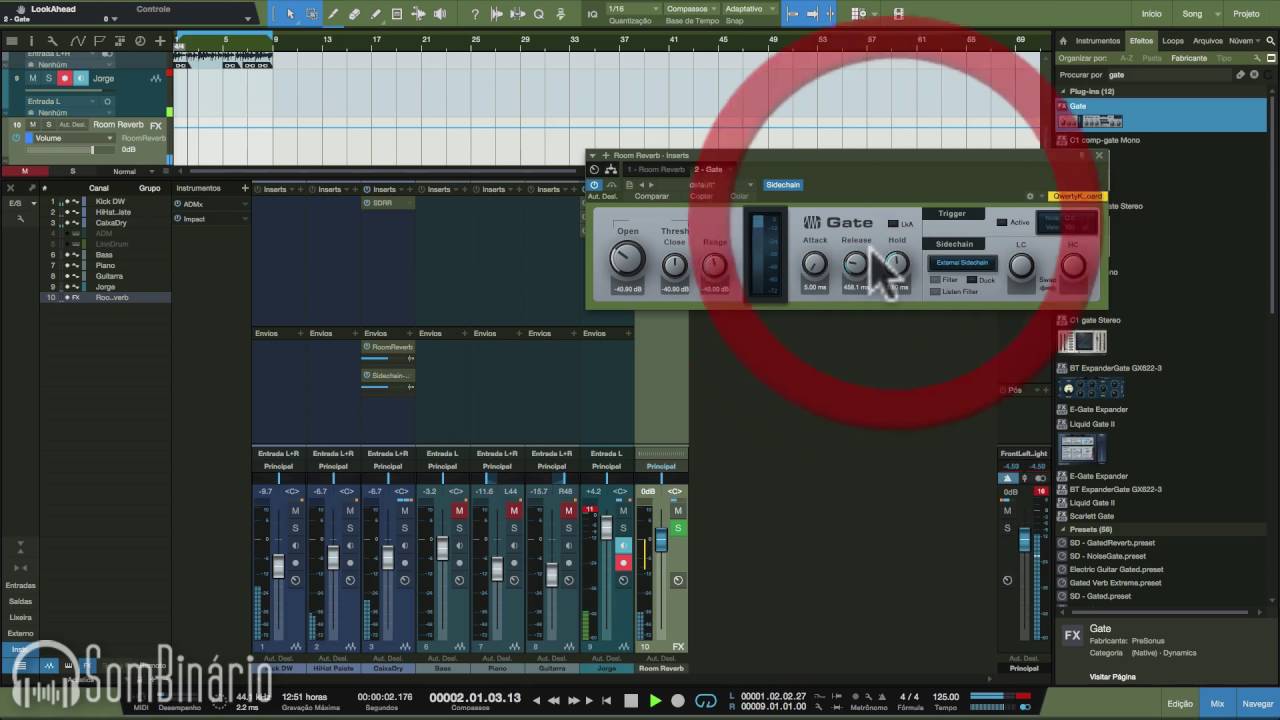Toggle the Duck switch in Gate
This screenshot has width=1280, height=720.
(972, 280)
